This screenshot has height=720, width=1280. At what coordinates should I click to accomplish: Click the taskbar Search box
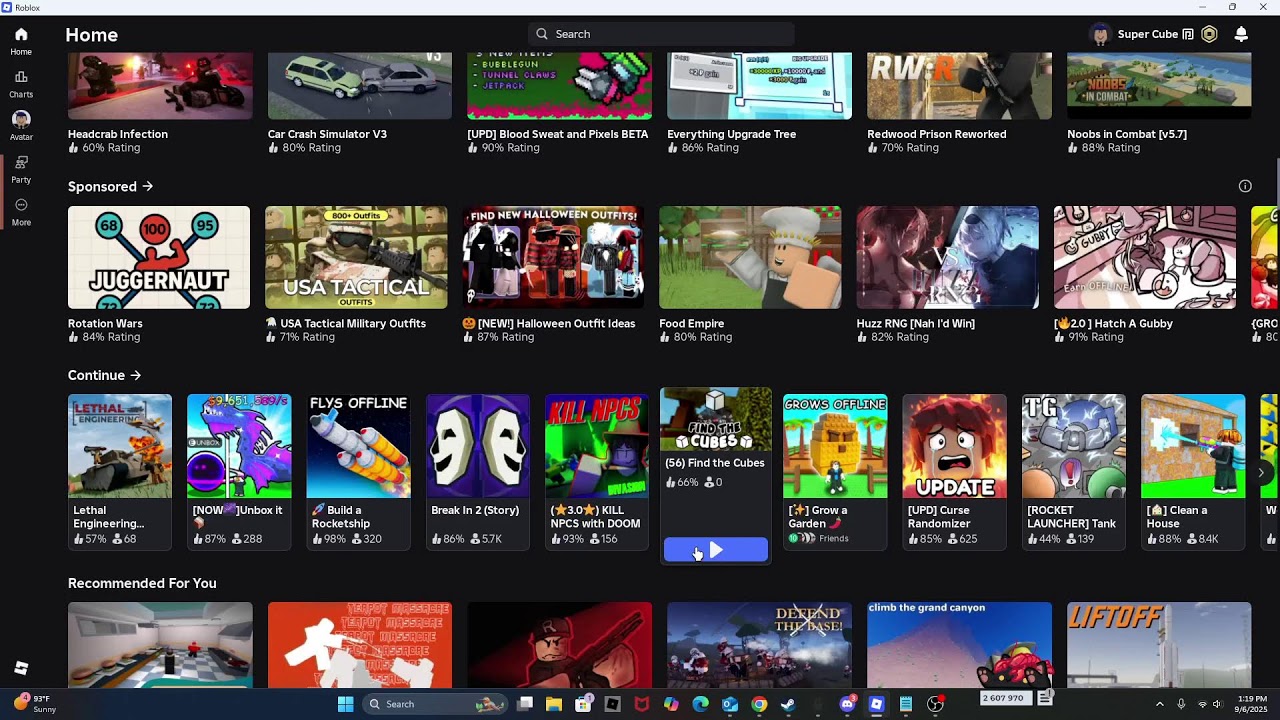click(435, 704)
